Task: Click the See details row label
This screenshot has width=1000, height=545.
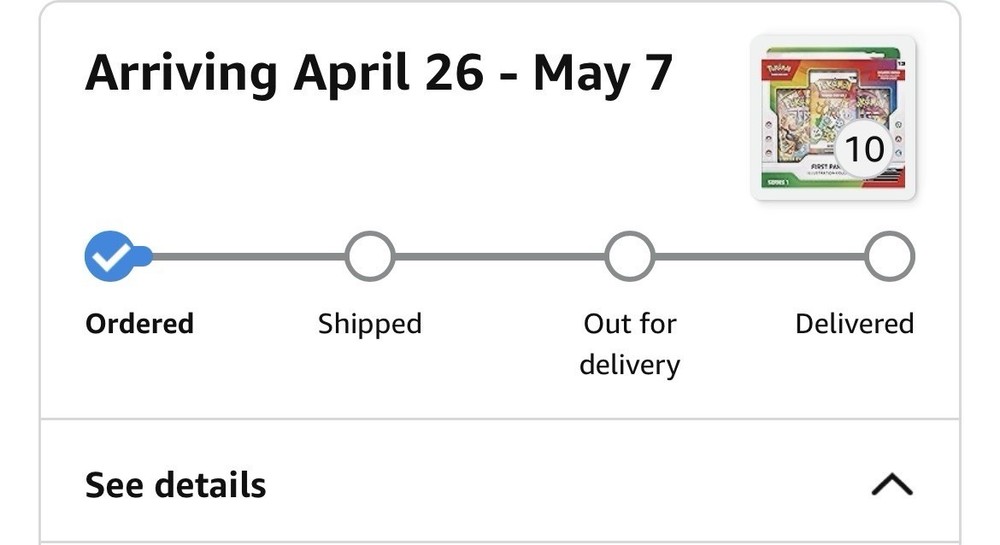Action: [176, 485]
